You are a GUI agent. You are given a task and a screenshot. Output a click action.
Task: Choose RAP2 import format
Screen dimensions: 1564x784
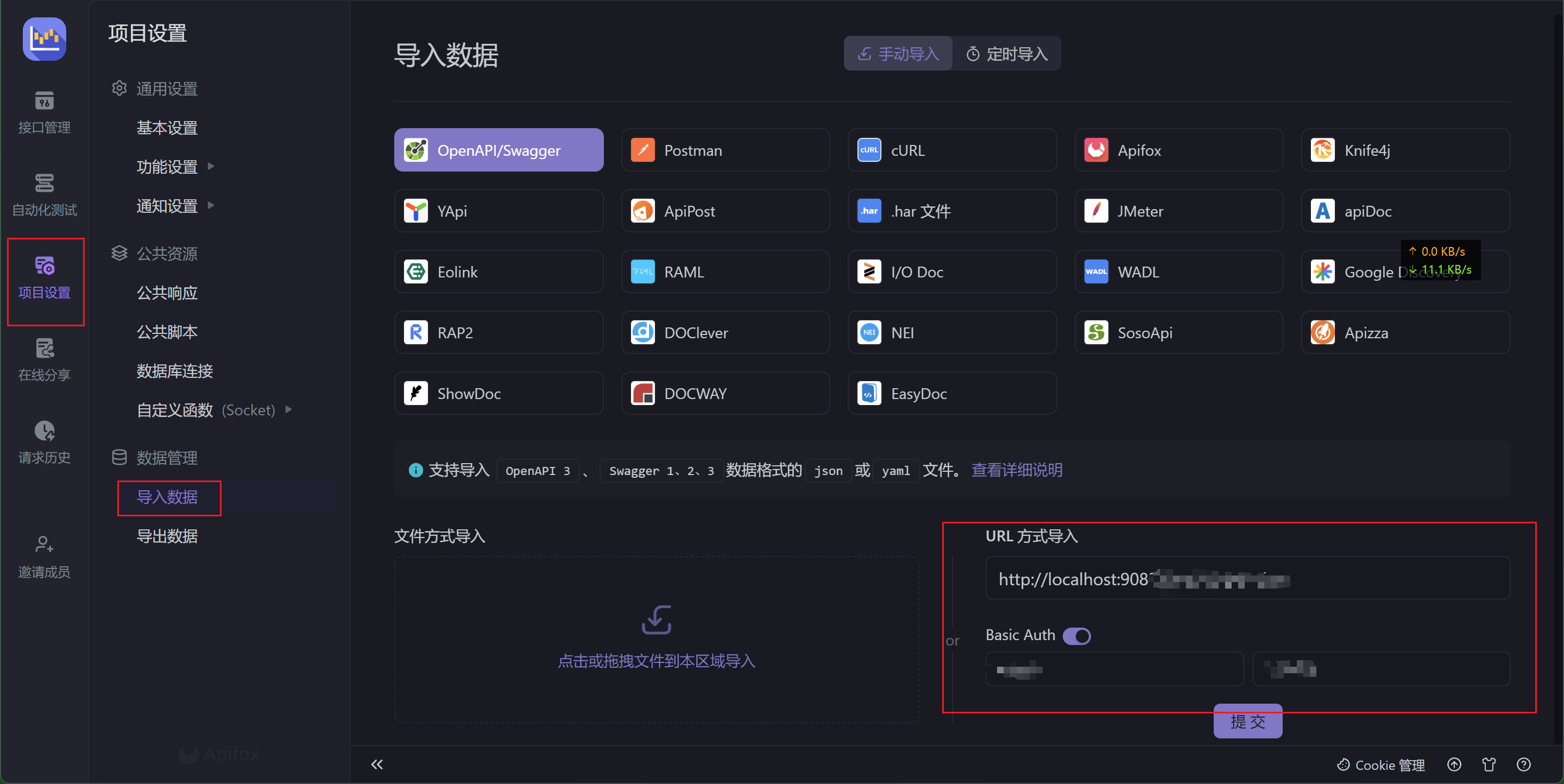pyautogui.click(x=499, y=332)
